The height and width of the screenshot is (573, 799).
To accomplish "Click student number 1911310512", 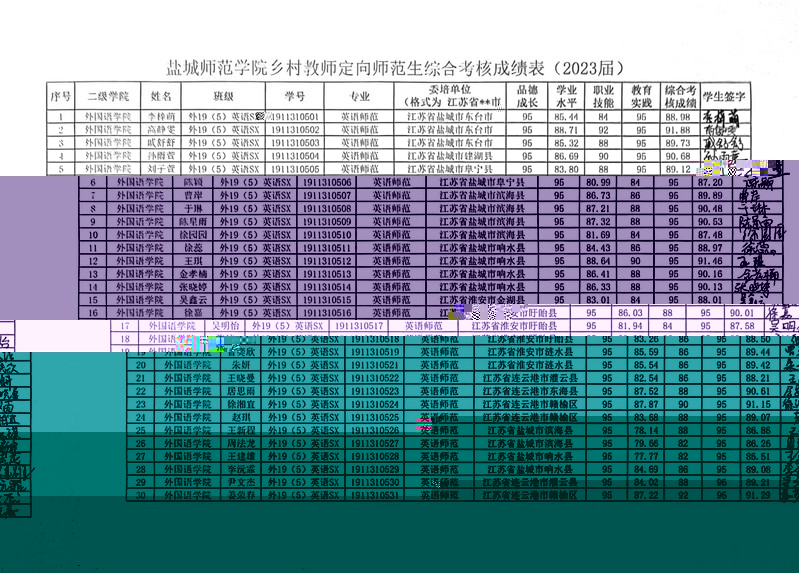I will pyautogui.click(x=327, y=261).
